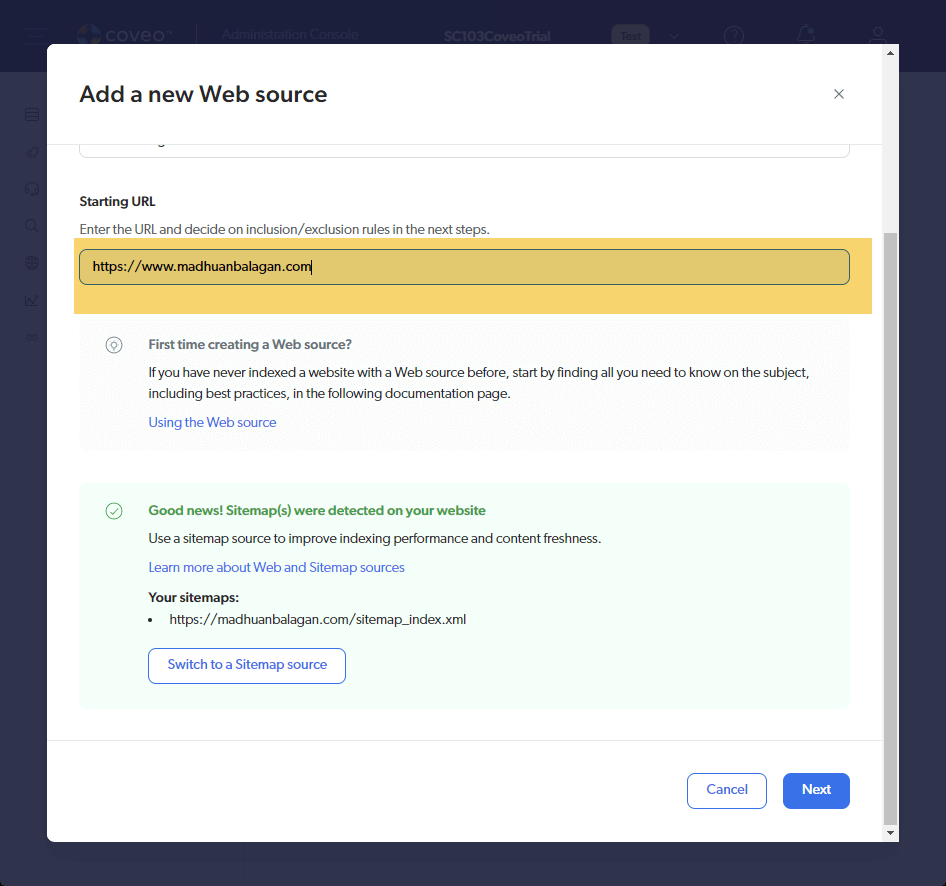Open the help question mark icon
The image size is (946, 886).
(x=734, y=36)
